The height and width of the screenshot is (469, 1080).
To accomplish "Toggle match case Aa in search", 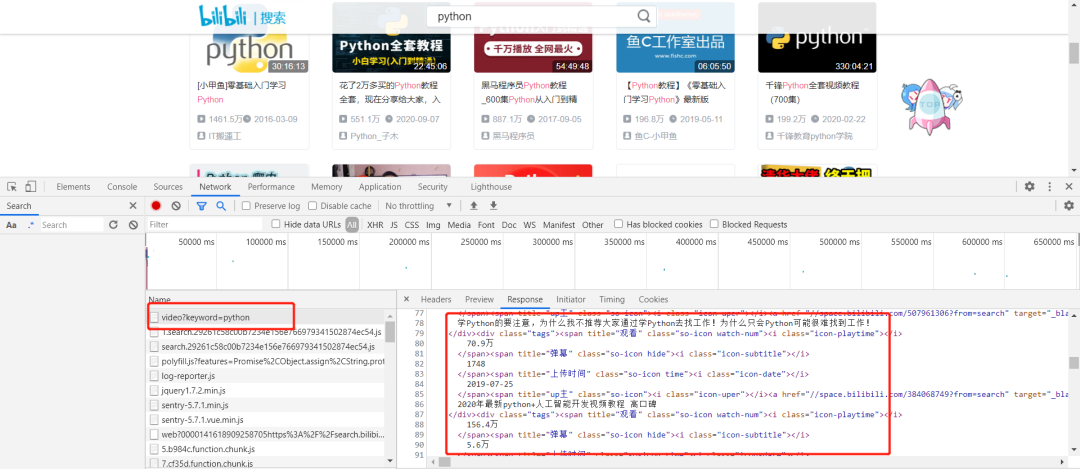I will pyautogui.click(x=12, y=225).
